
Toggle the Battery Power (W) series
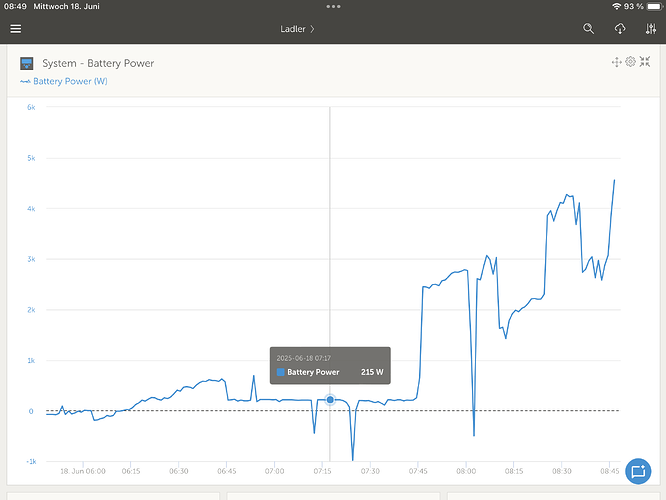coord(64,81)
